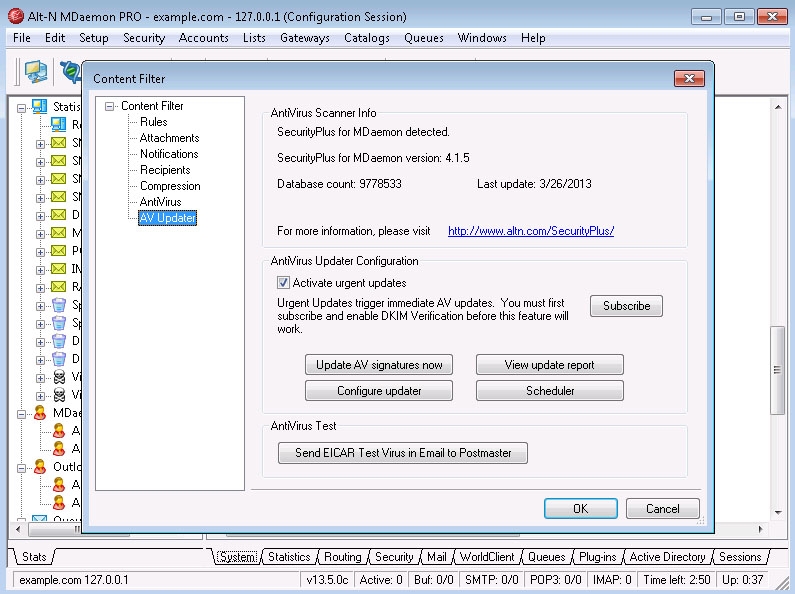Select Recipients in Content Filter tree
Image resolution: width=795 pixels, height=594 pixels.
click(x=165, y=170)
